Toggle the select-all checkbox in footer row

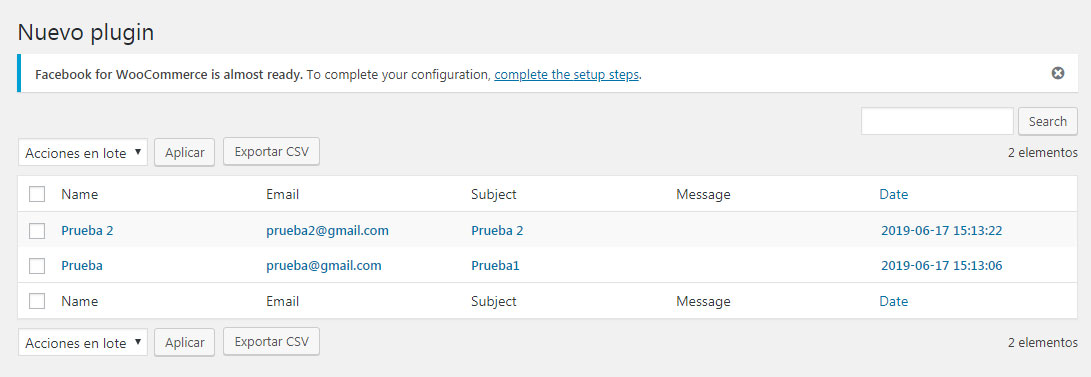[38, 301]
